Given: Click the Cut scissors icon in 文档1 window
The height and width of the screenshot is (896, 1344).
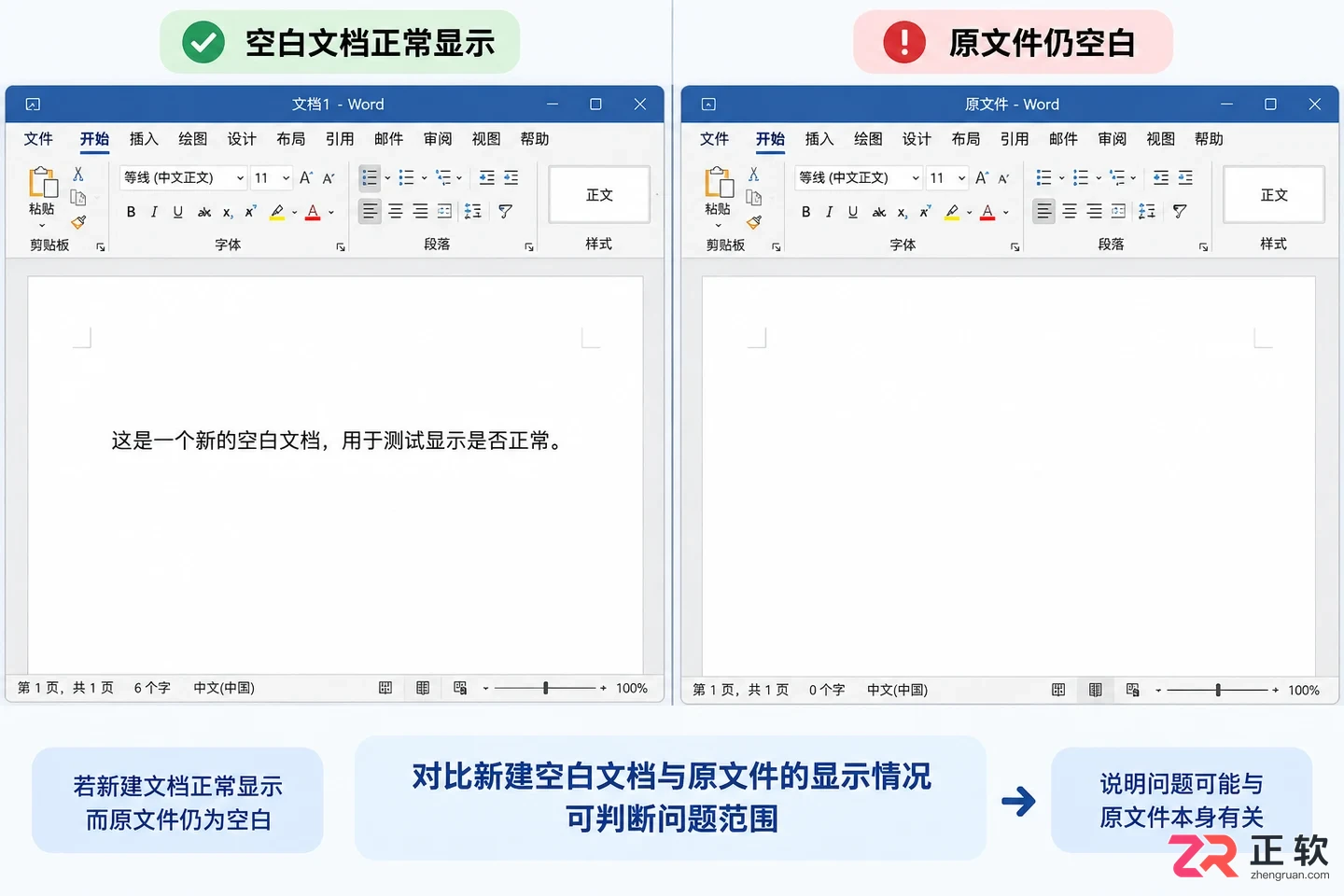Looking at the screenshot, I should pyautogui.click(x=78, y=175).
